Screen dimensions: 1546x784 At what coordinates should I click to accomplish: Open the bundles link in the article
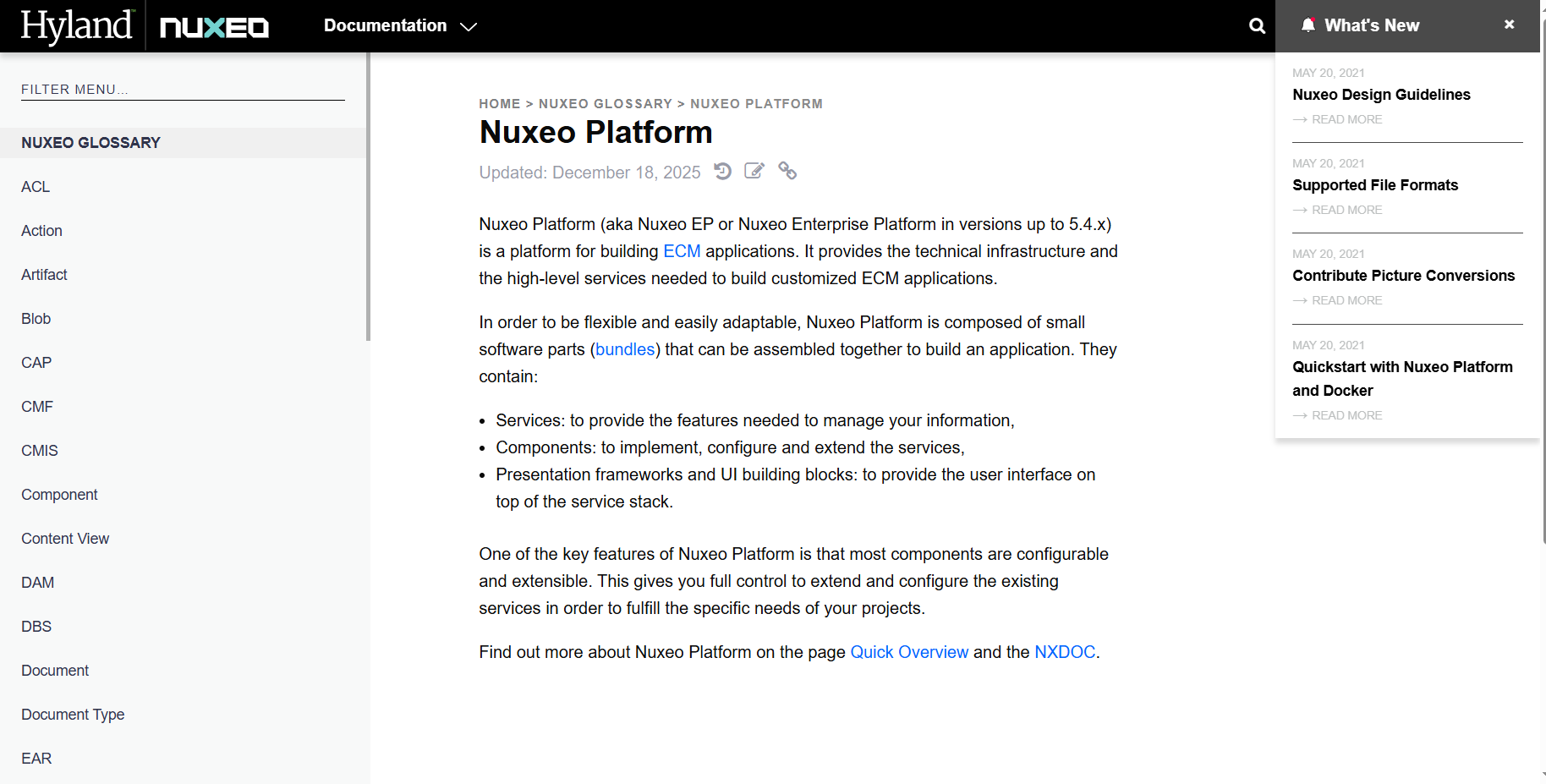point(625,348)
